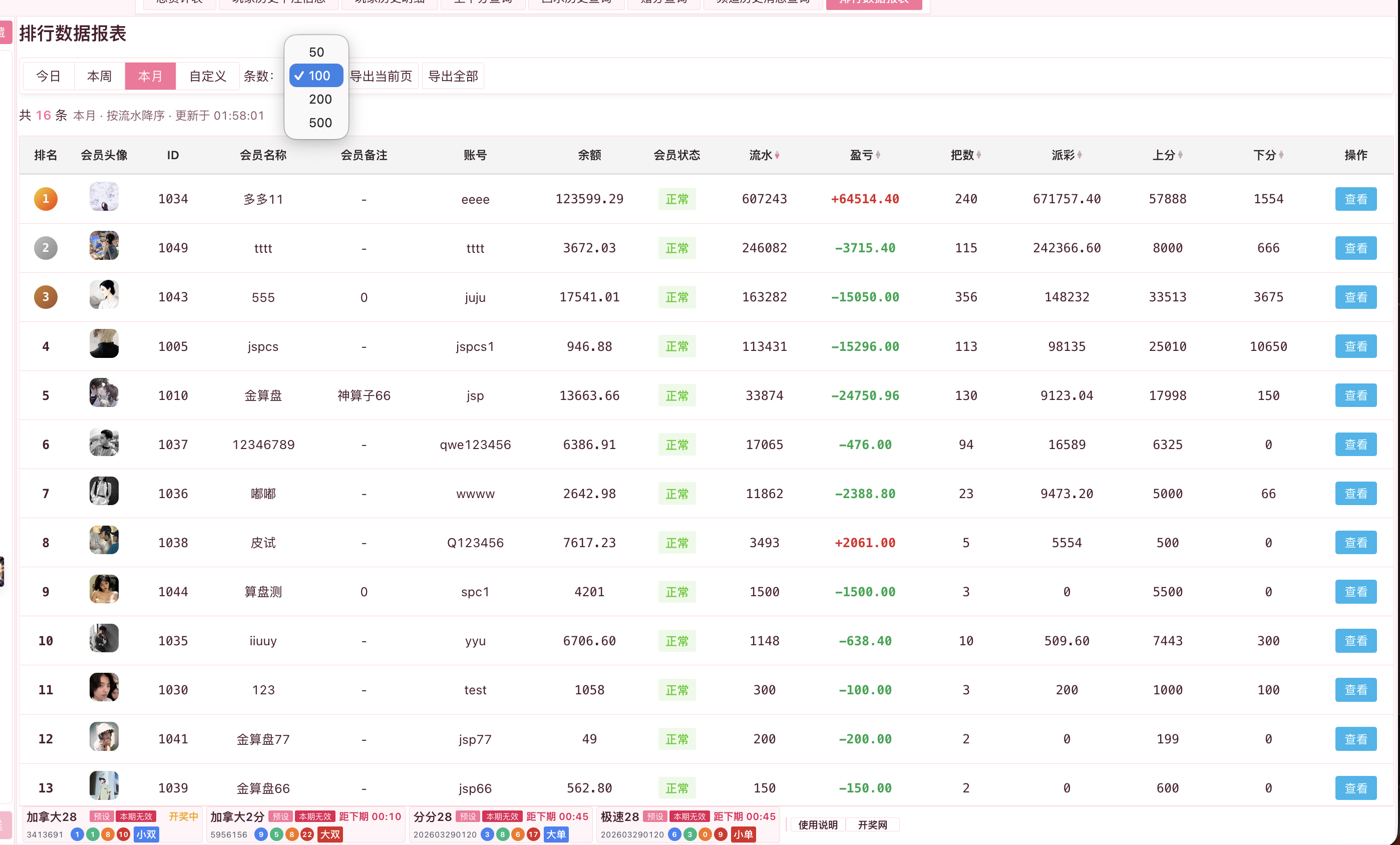This screenshot has height=845, width=1400.
Task: Open avatar of member 嘟嘟
Action: pyautogui.click(x=104, y=491)
